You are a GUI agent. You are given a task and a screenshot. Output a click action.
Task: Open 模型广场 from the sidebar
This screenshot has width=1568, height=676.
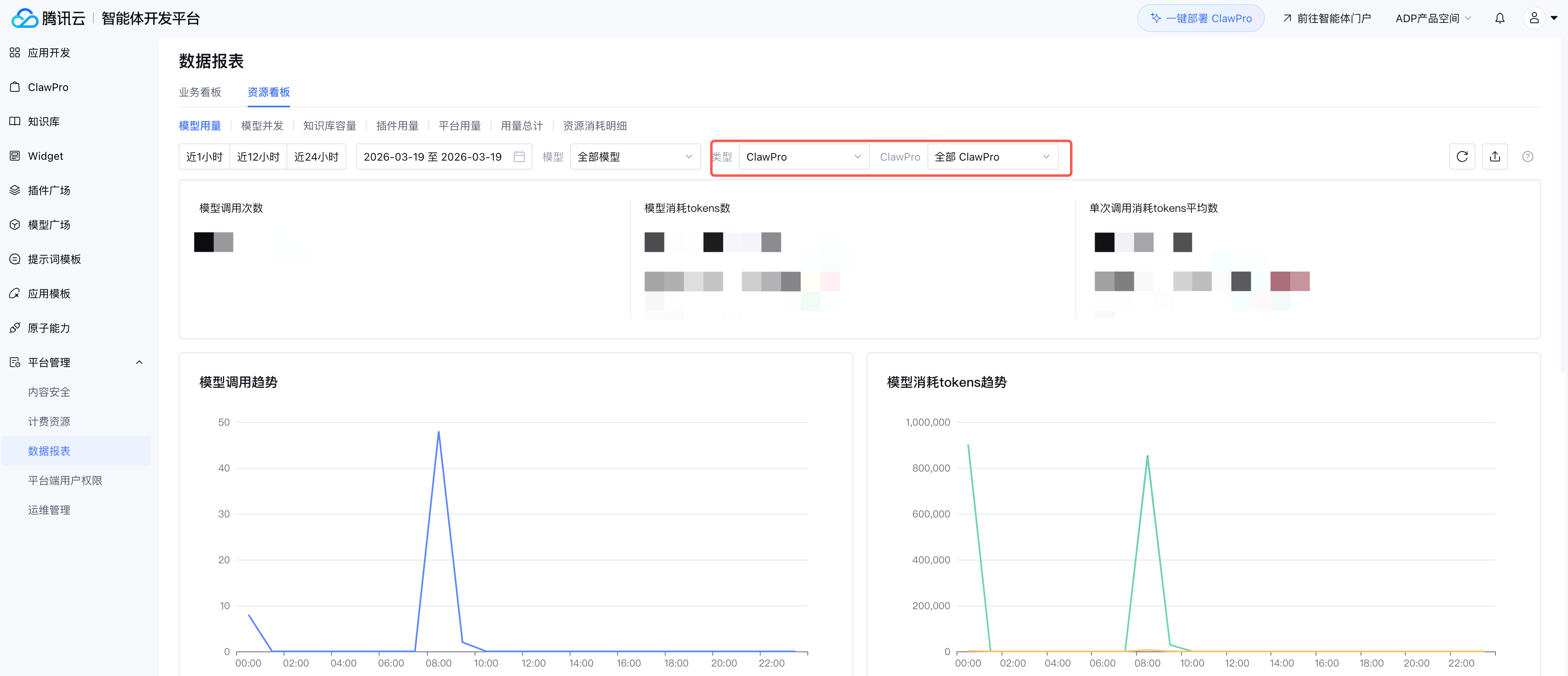coord(49,225)
